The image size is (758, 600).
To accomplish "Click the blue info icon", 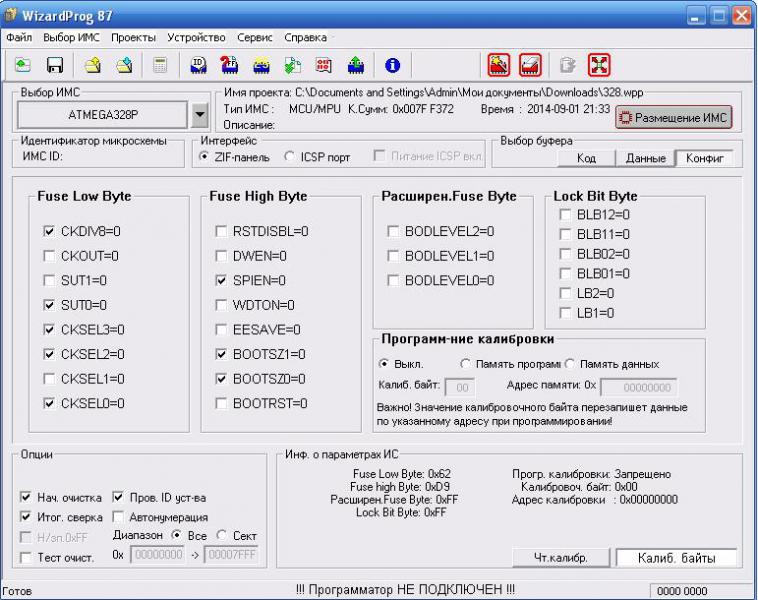I will 392,65.
